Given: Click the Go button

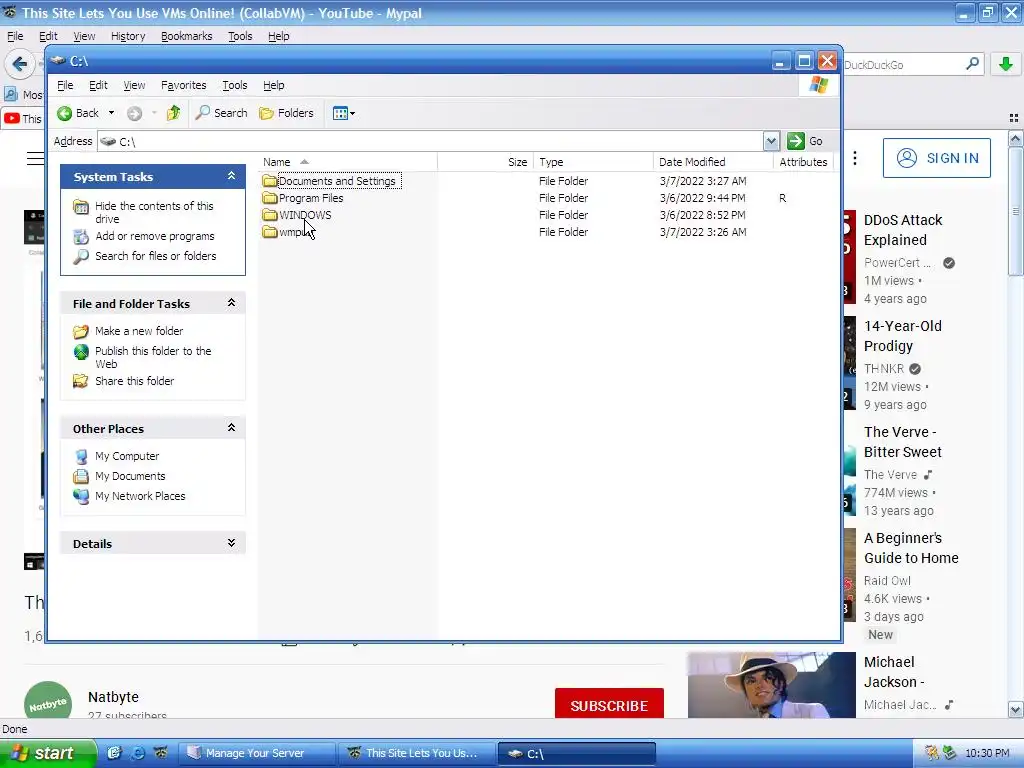Looking at the screenshot, I should coord(805,141).
